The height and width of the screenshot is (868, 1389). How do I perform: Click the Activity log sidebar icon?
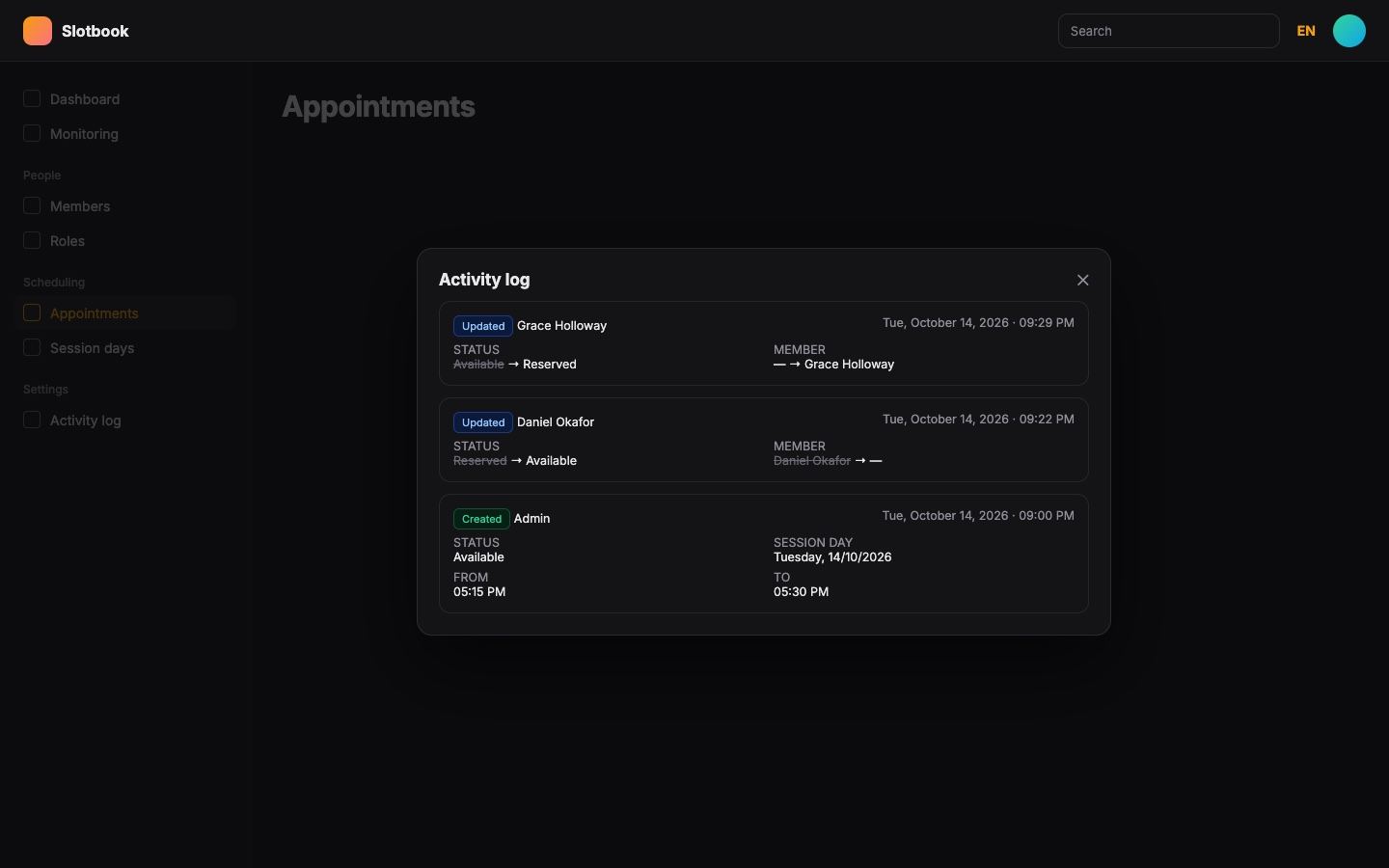[32, 420]
